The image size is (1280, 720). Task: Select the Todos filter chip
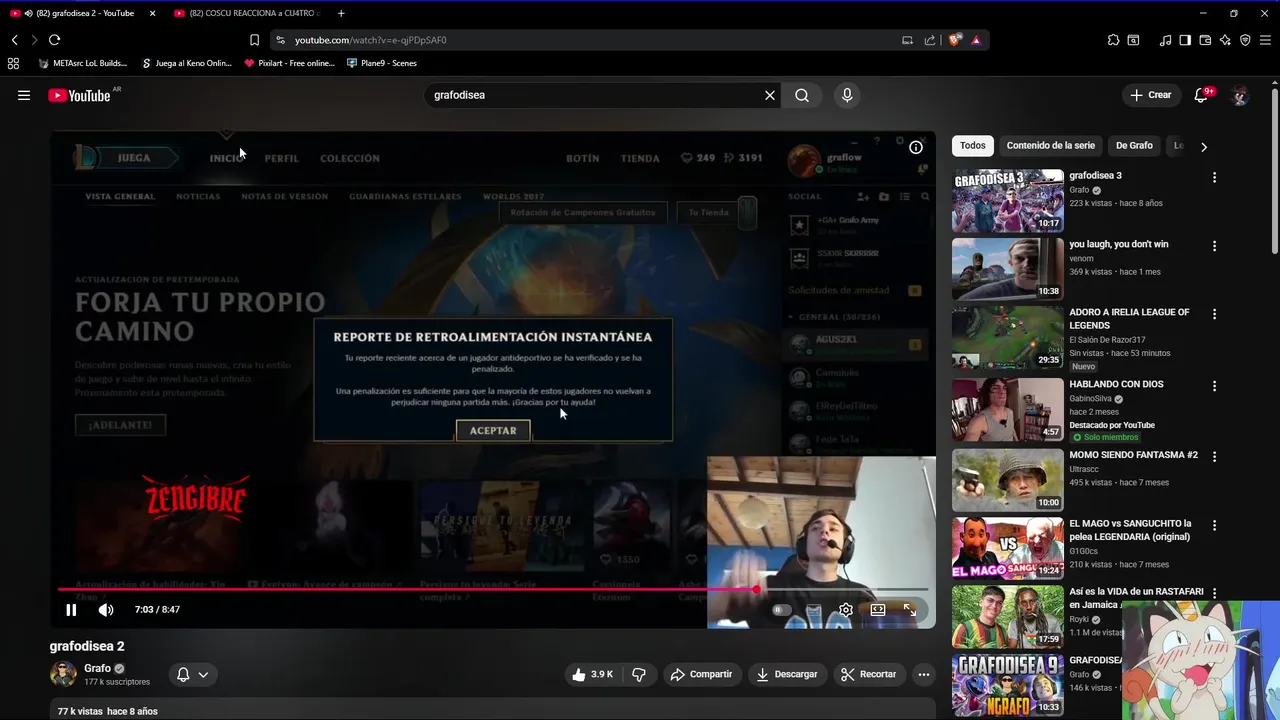(973, 146)
